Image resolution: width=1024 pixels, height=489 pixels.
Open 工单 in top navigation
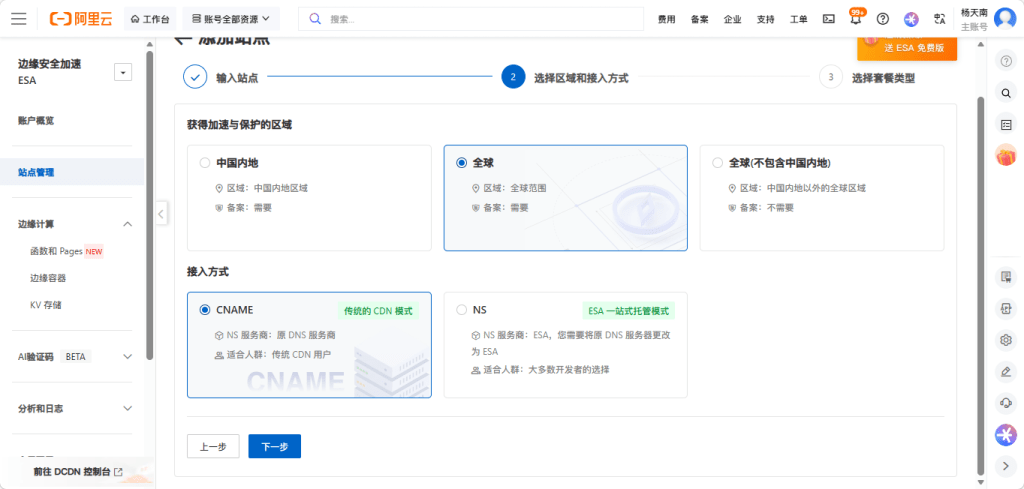pos(798,19)
